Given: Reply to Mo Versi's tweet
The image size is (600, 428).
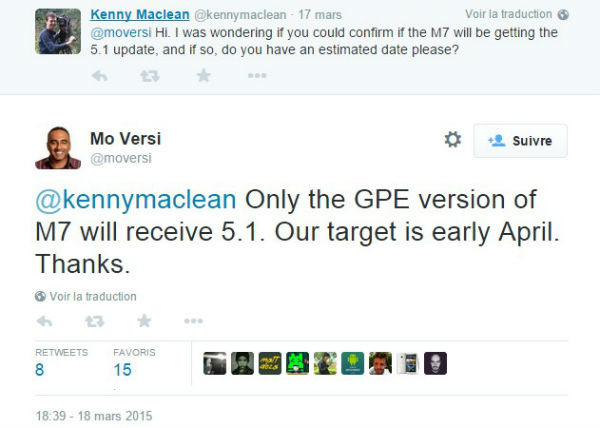Looking at the screenshot, I should click(x=44, y=321).
